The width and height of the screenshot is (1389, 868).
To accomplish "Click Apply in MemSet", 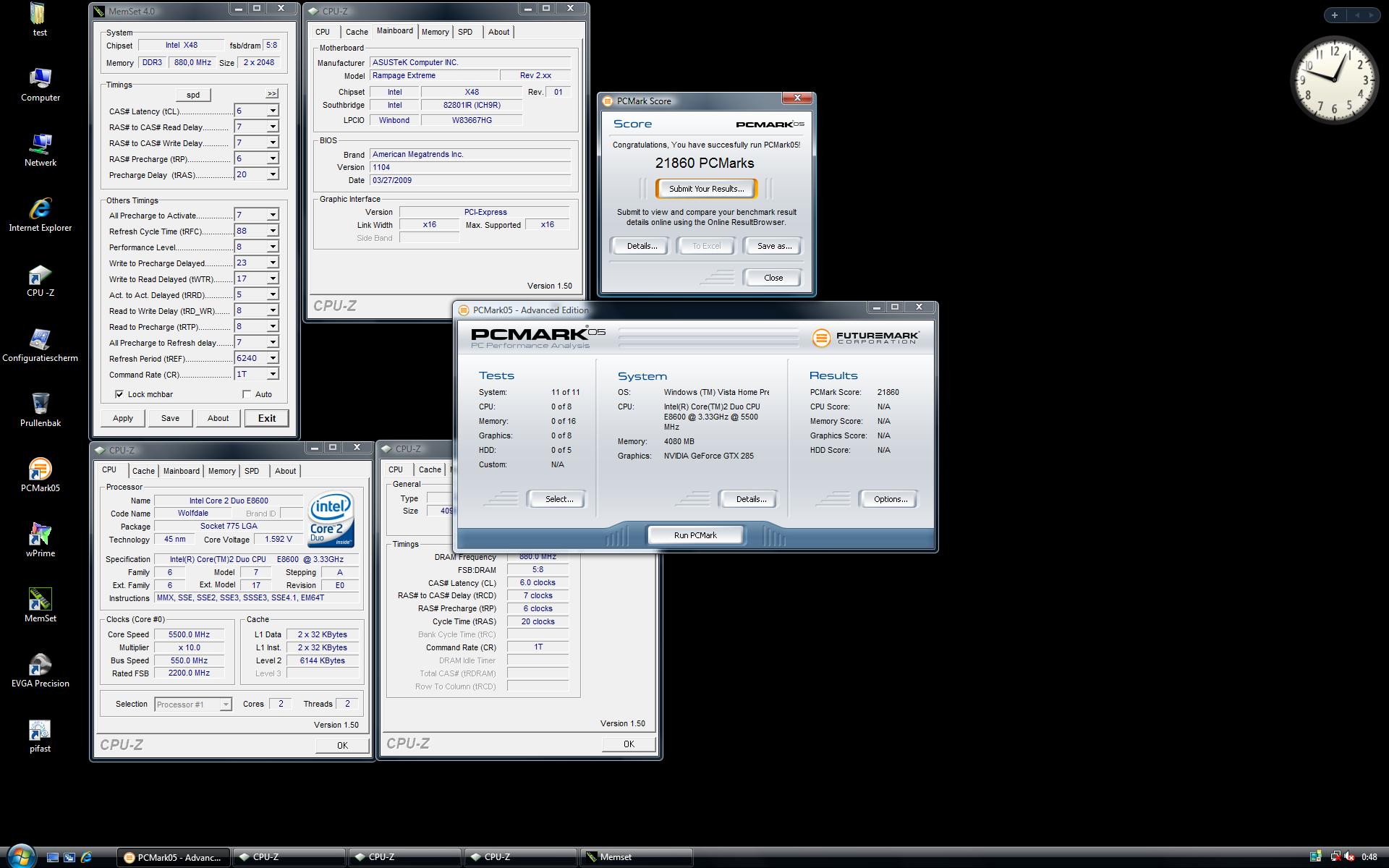I will tap(123, 418).
